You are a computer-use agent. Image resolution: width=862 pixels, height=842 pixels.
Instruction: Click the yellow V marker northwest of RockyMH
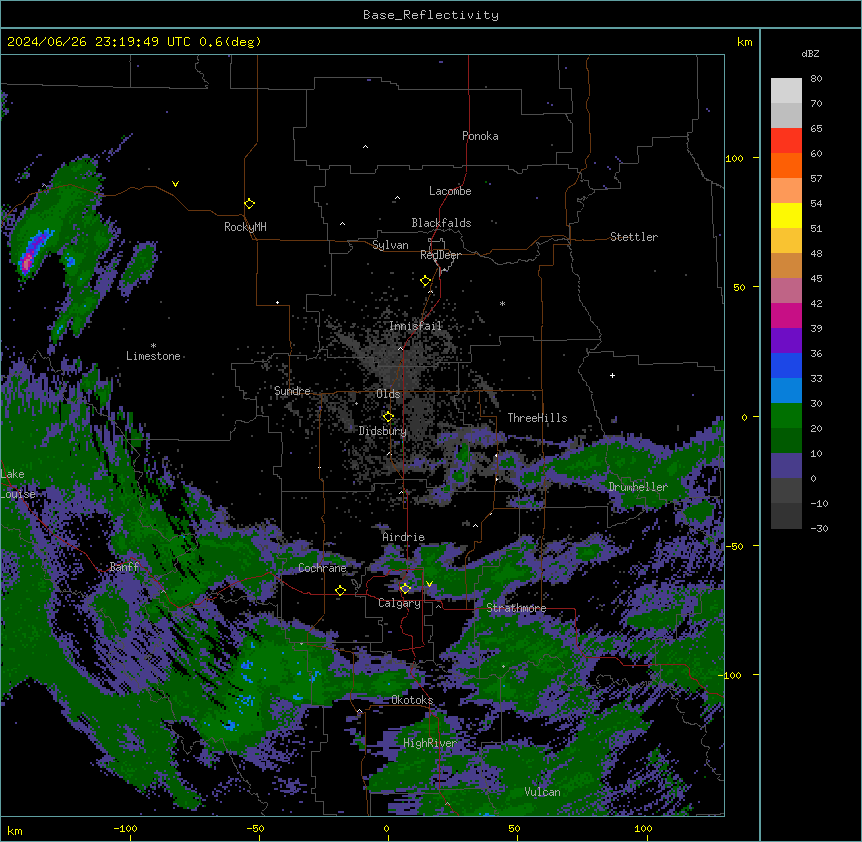175,184
